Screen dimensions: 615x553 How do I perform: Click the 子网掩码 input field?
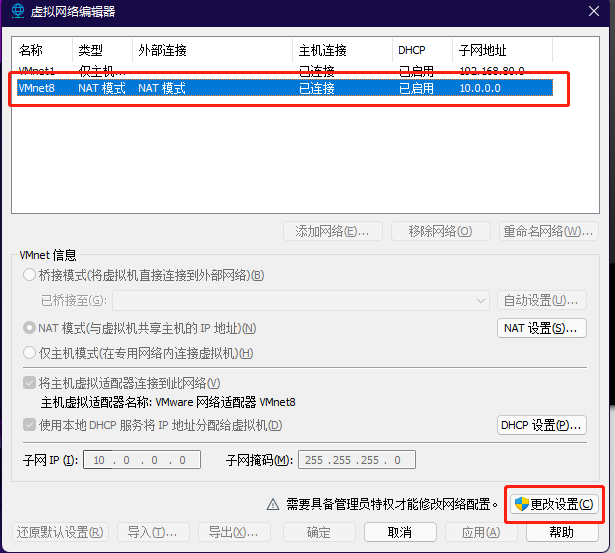(357, 460)
